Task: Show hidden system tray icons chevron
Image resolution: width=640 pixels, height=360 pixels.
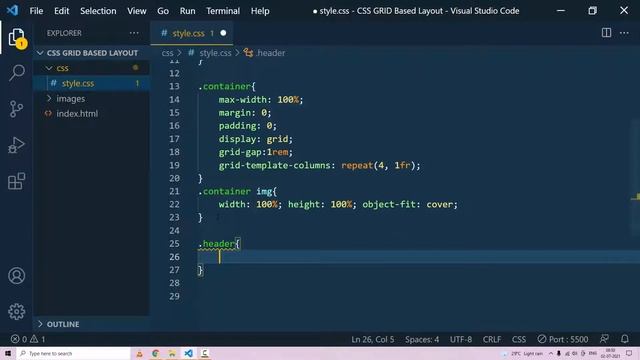Action: 551,353
